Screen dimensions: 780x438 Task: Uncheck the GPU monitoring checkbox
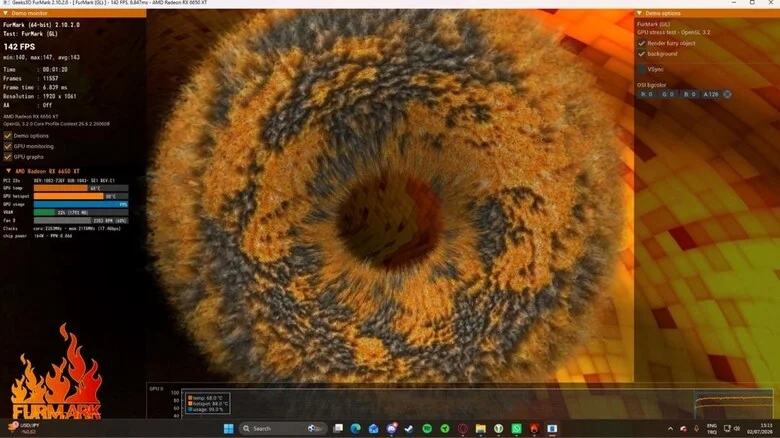point(7,146)
